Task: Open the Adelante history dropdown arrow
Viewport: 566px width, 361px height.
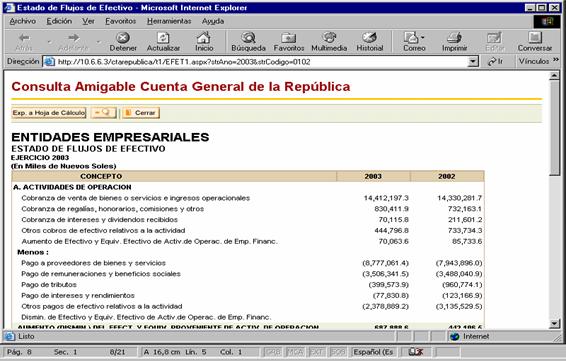Action: (x=98, y=42)
